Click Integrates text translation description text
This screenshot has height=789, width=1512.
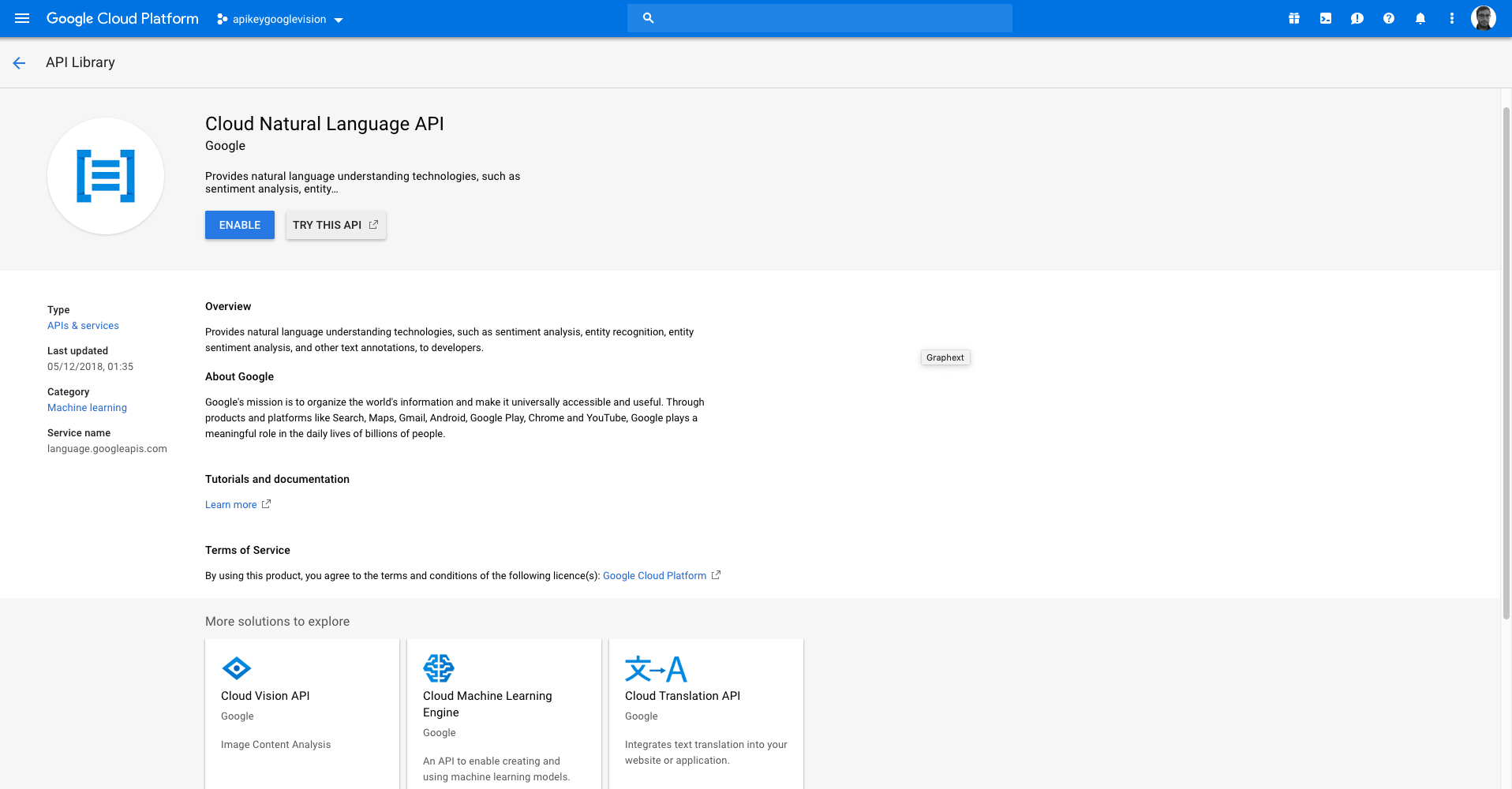click(706, 753)
